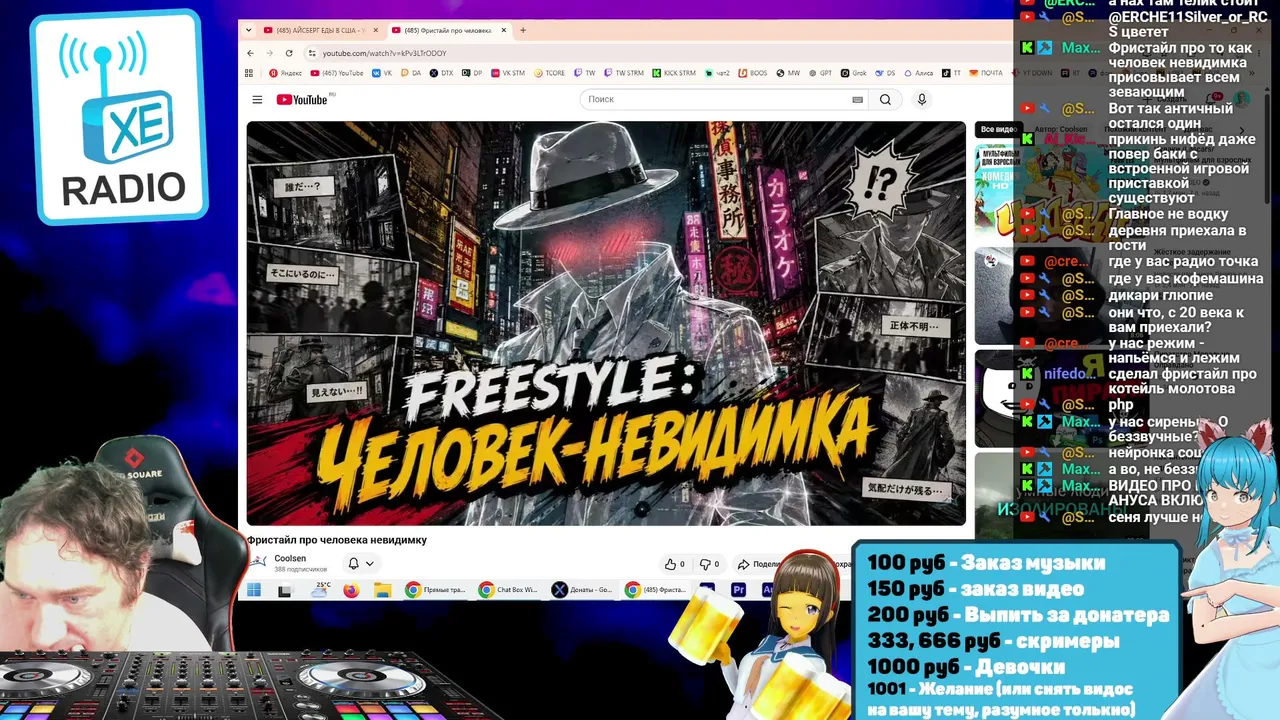The image size is (1280, 720).
Task: Open the Алиса bookmark
Action: click(918, 73)
